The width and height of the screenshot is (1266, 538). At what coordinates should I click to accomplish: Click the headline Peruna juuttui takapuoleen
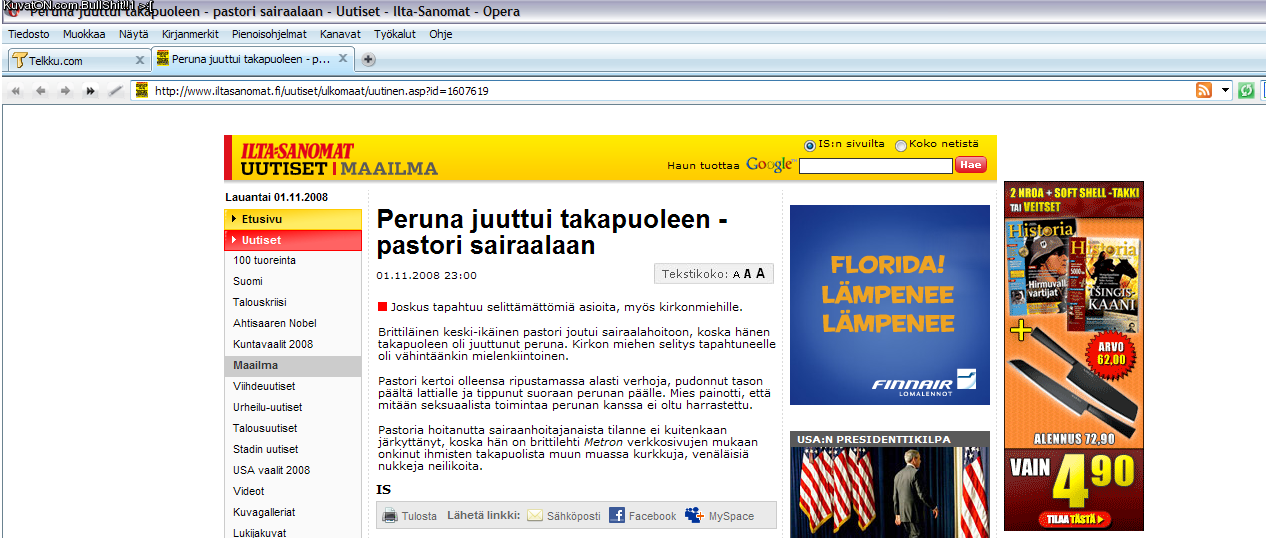551,232
